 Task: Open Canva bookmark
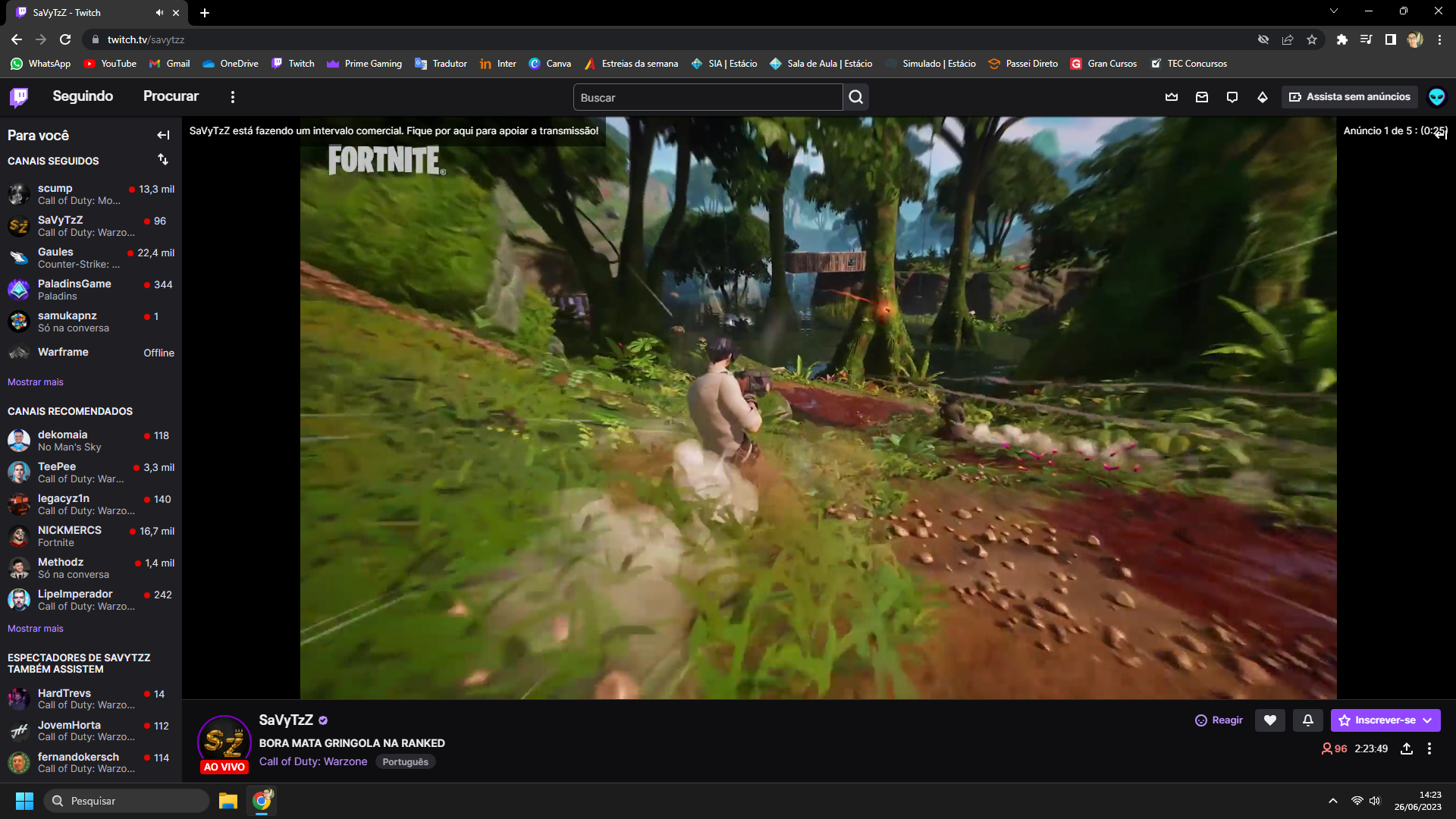[551, 64]
